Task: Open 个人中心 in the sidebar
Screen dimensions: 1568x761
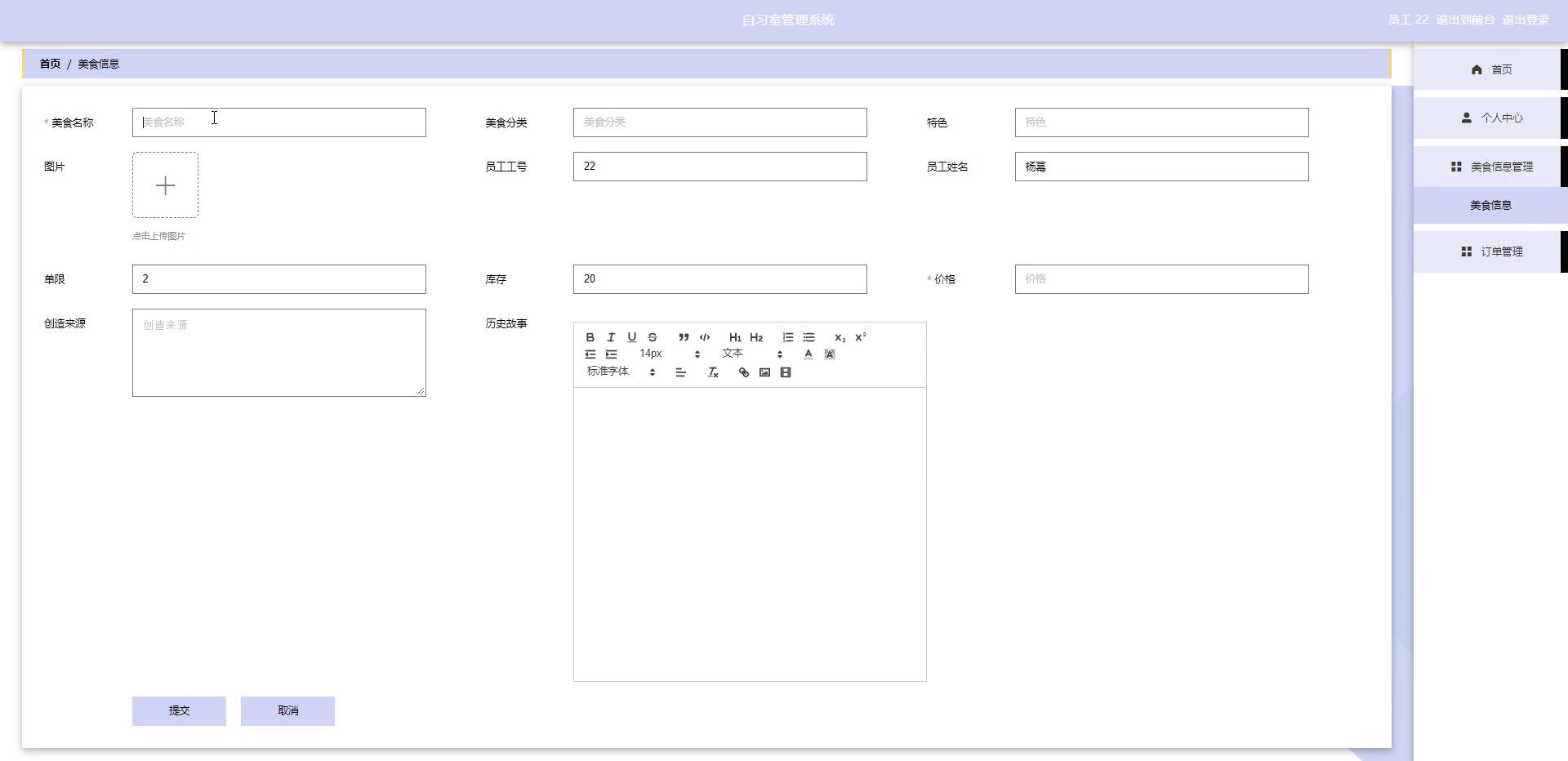Action: (1490, 118)
